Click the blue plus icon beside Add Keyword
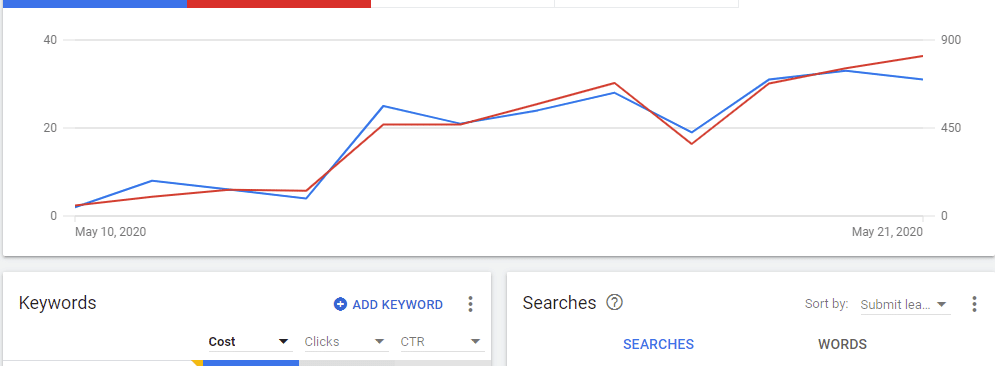 pyautogui.click(x=340, y=304)
